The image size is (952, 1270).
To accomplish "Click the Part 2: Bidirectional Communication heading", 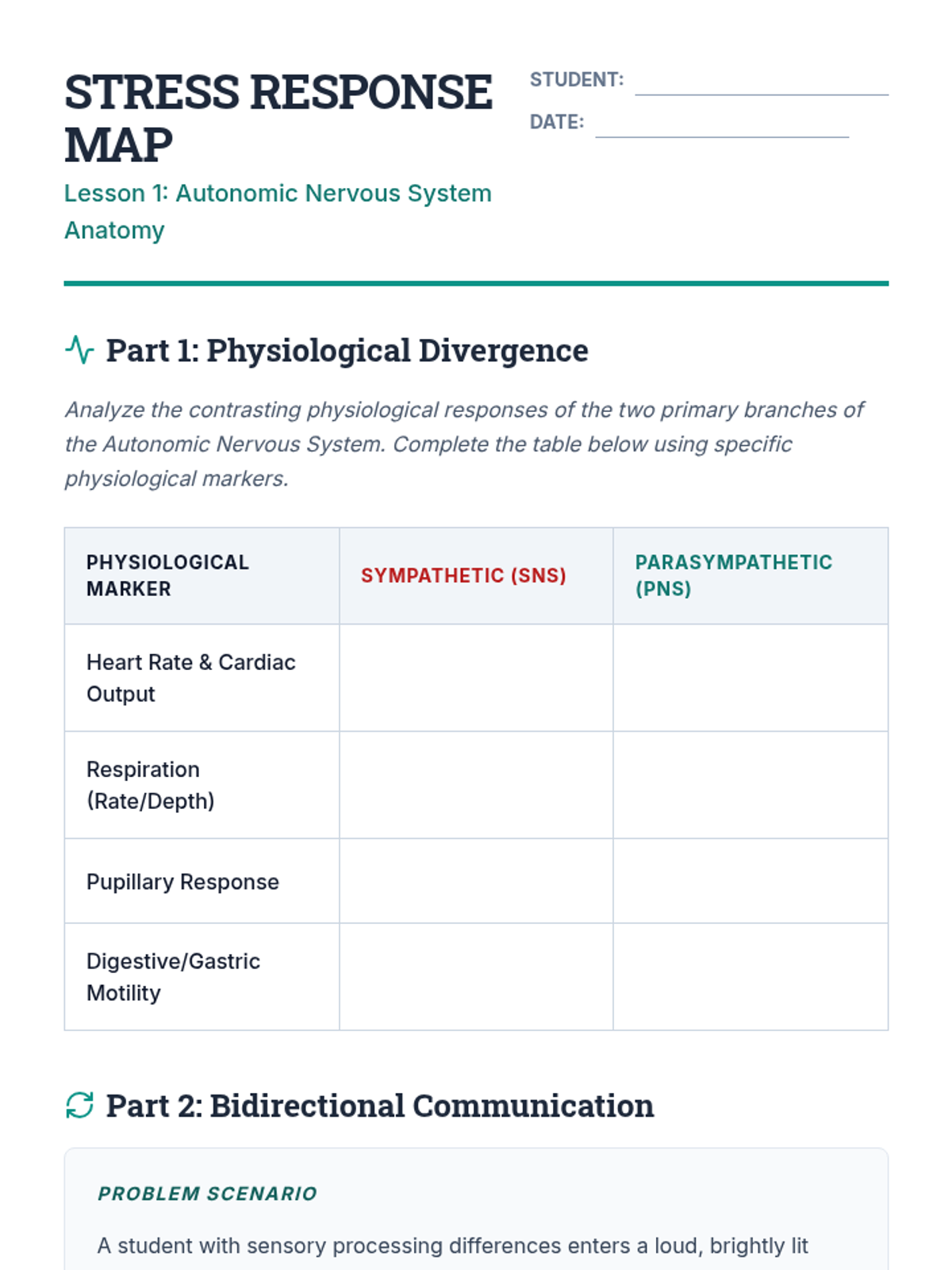I will (379, 1106).
